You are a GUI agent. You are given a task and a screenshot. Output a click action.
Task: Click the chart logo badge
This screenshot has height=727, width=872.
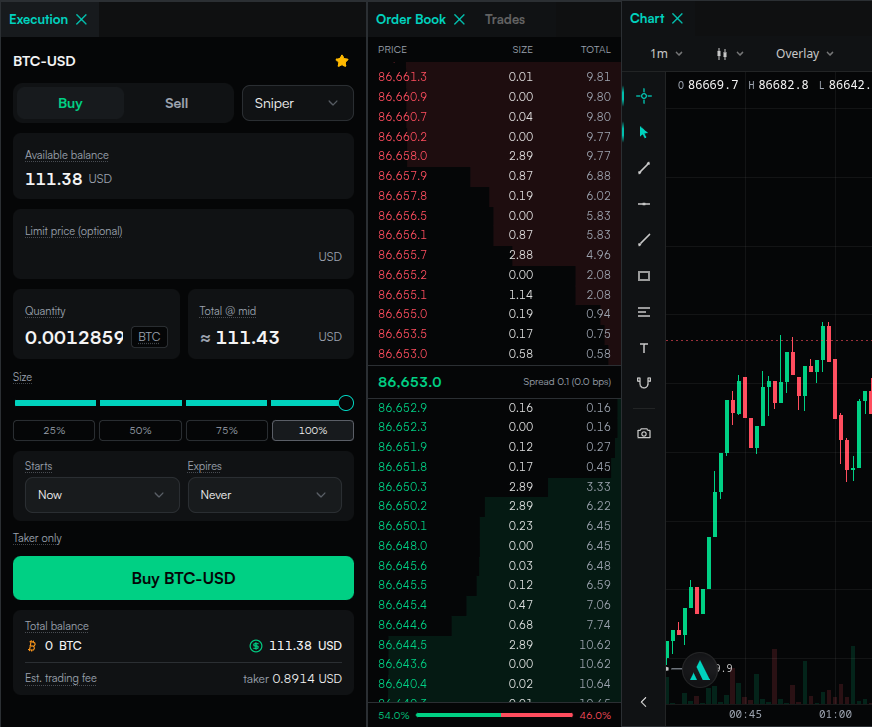pyautogui.click(x=699, y=670)
